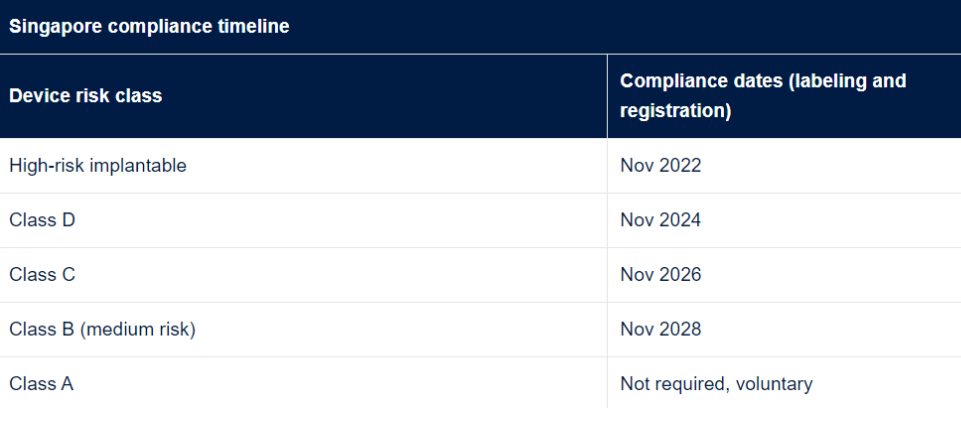Select the 'Class A' row label
Viewport: 961px width, 438px height.
coord(41,384)
